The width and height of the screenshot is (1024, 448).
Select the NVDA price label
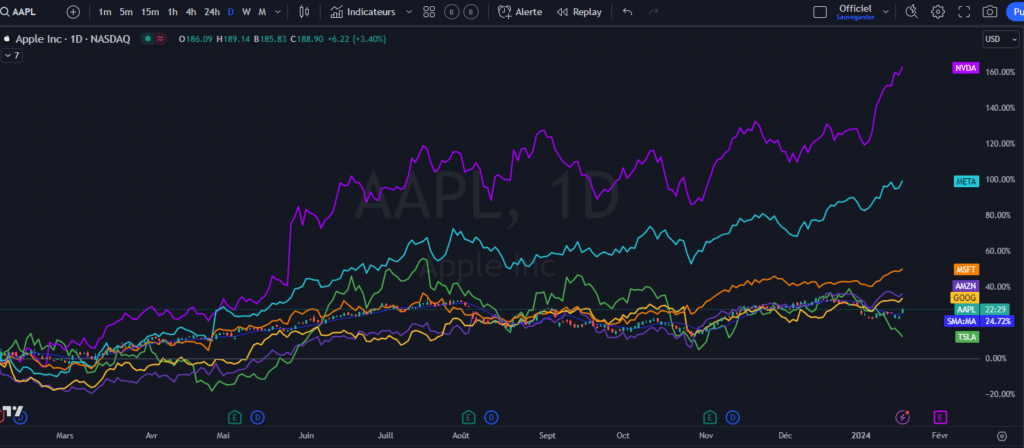[x=966, y=68]
